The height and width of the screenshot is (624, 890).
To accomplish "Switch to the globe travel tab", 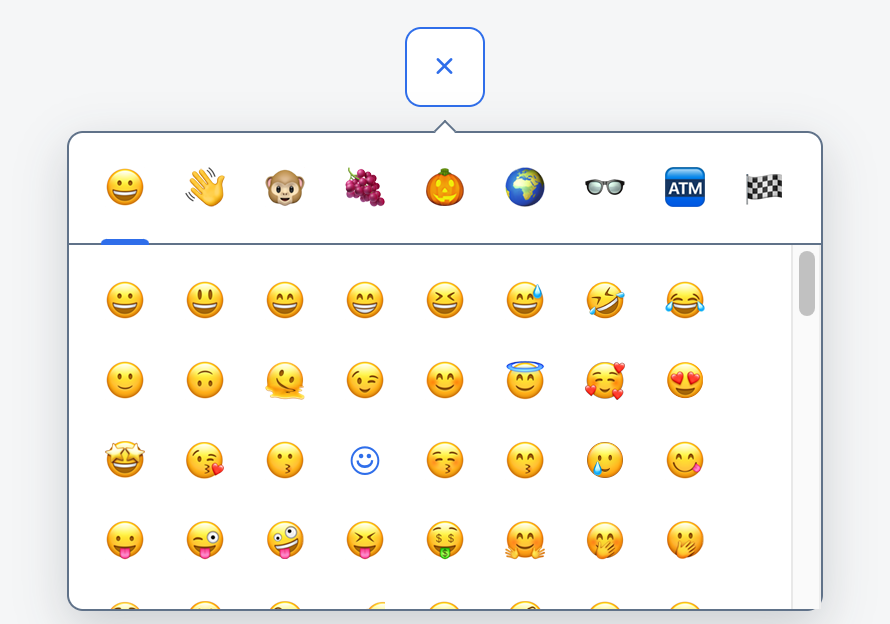I will [525, 187].
